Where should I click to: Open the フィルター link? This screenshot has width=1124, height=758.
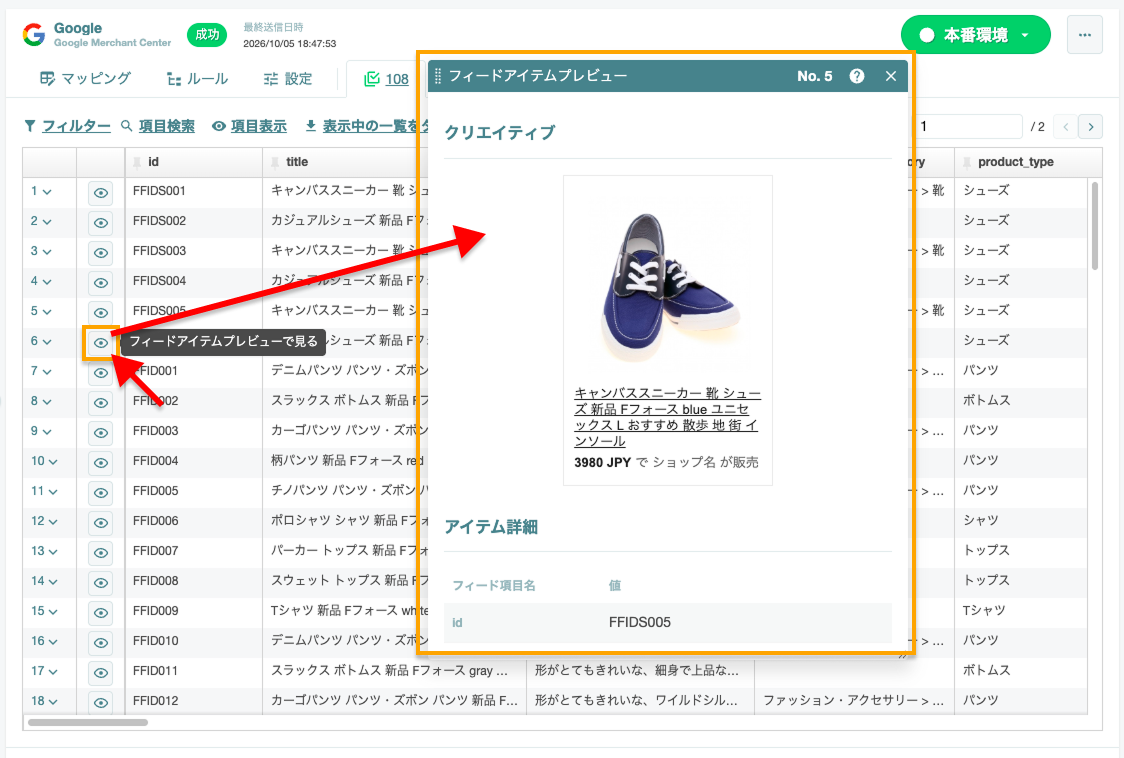point(76,126)
